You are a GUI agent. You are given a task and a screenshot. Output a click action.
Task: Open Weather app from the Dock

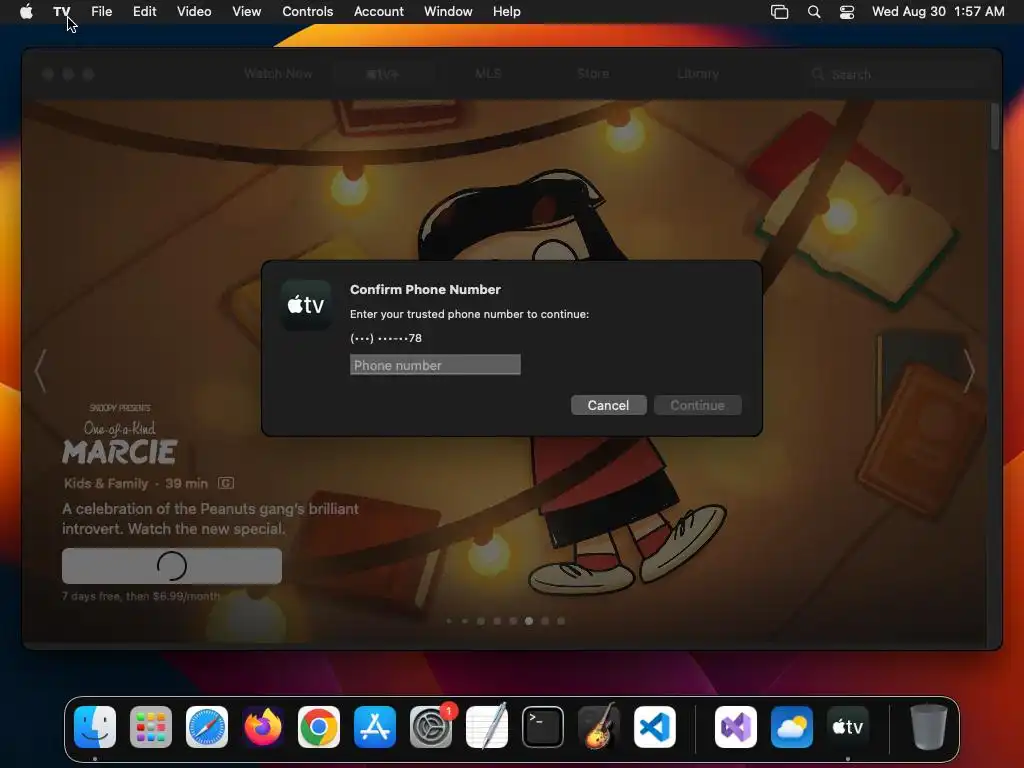coord(792,727)
